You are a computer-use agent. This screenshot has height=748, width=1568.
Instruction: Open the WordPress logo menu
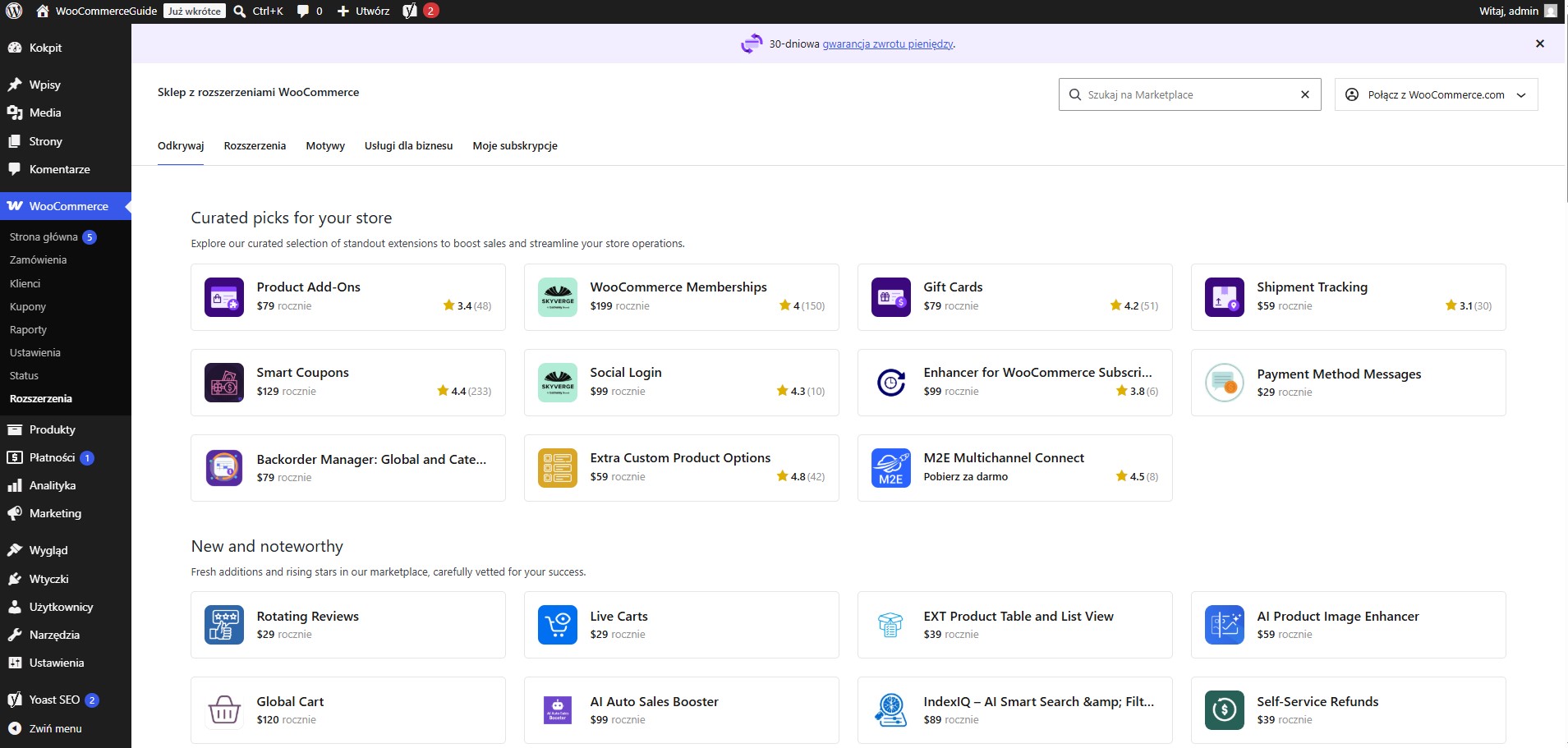tap(14, 11)
